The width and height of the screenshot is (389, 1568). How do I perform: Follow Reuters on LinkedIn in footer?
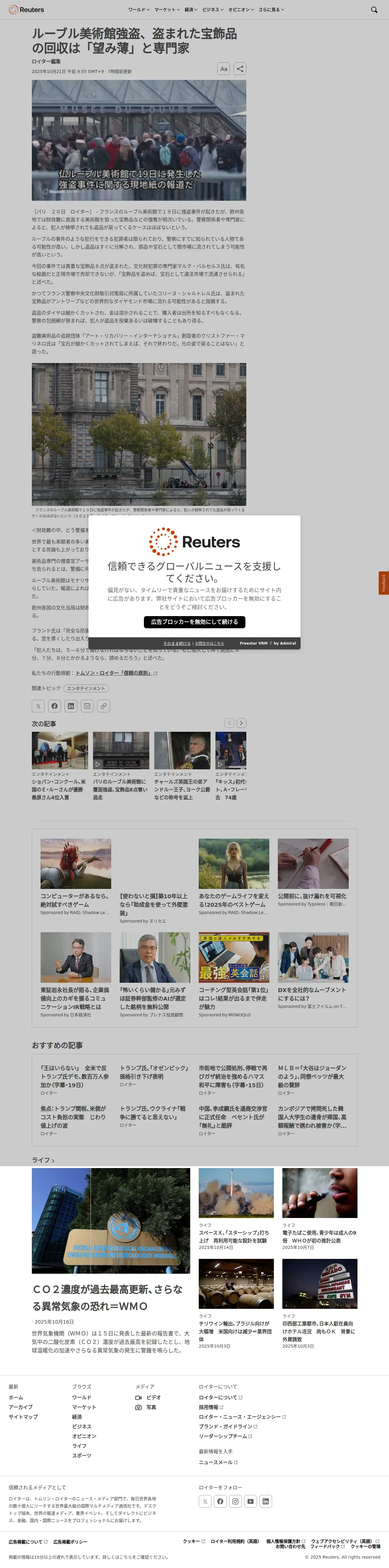265,1502
